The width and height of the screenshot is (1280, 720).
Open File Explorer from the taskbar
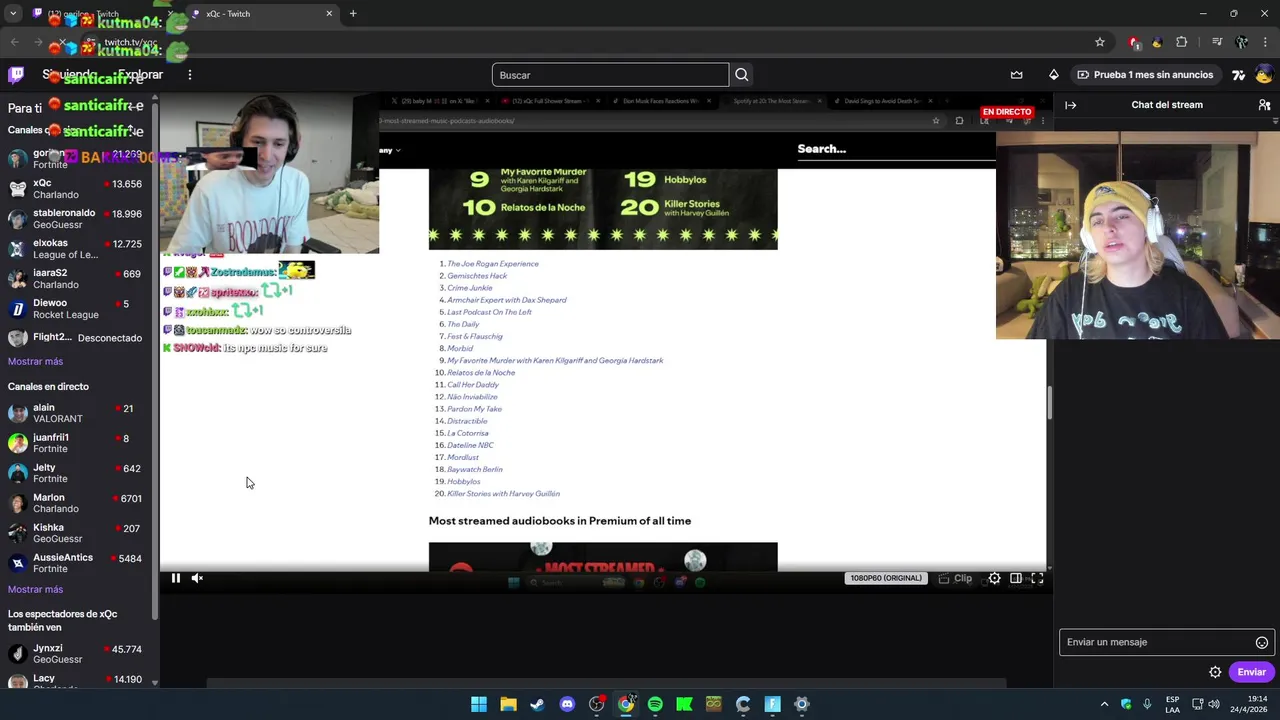[508, 704]
